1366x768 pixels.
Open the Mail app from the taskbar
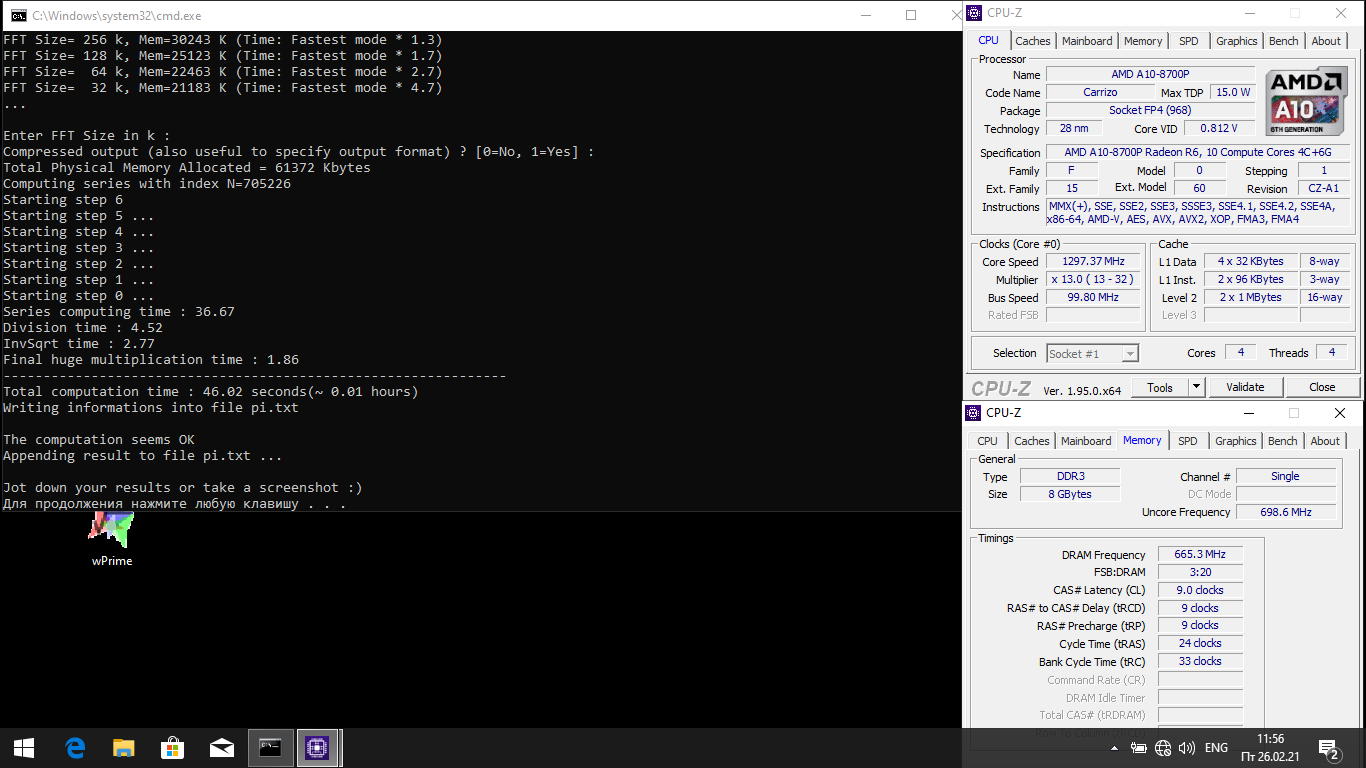[221, 748]
